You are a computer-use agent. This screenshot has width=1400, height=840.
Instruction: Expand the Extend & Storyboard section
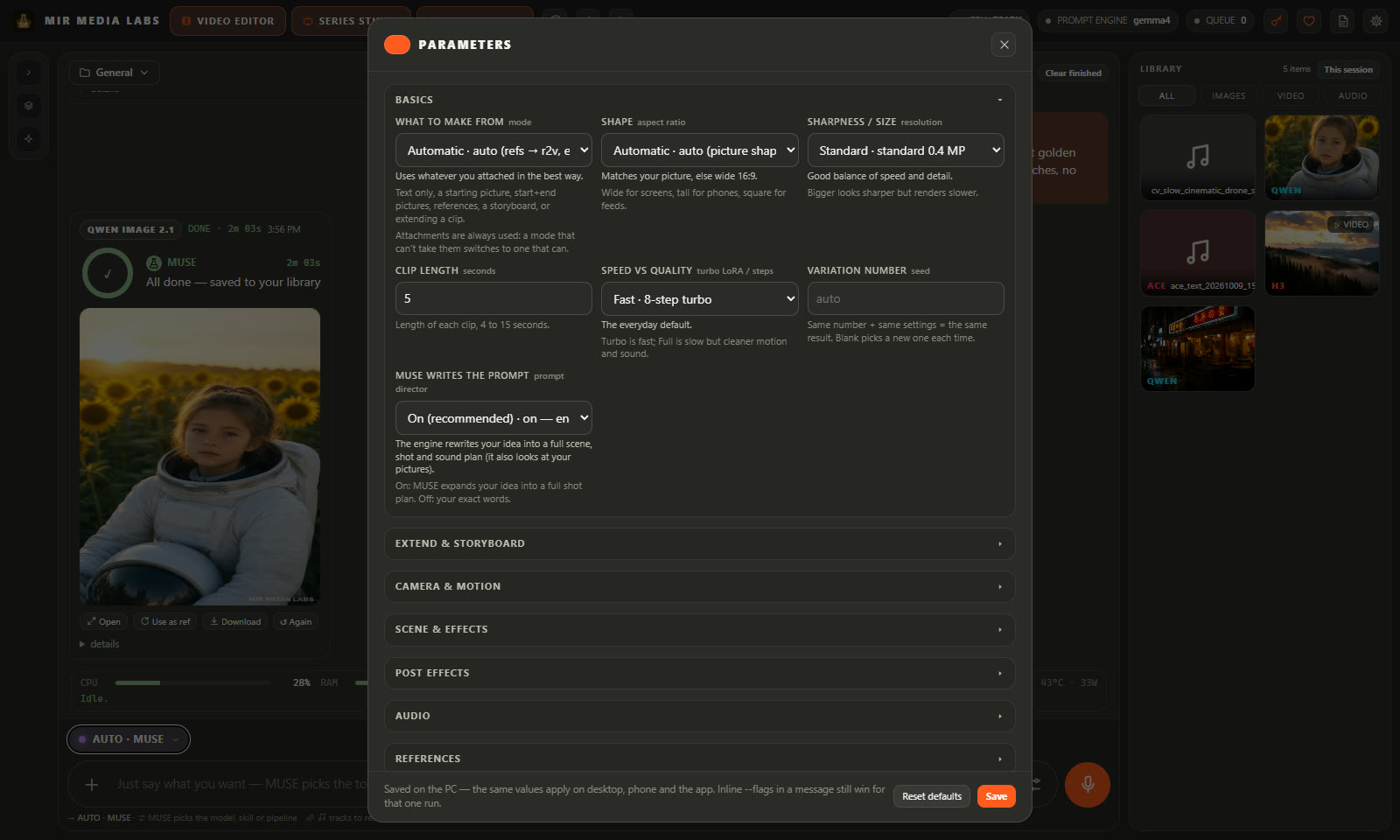point(699,543)
